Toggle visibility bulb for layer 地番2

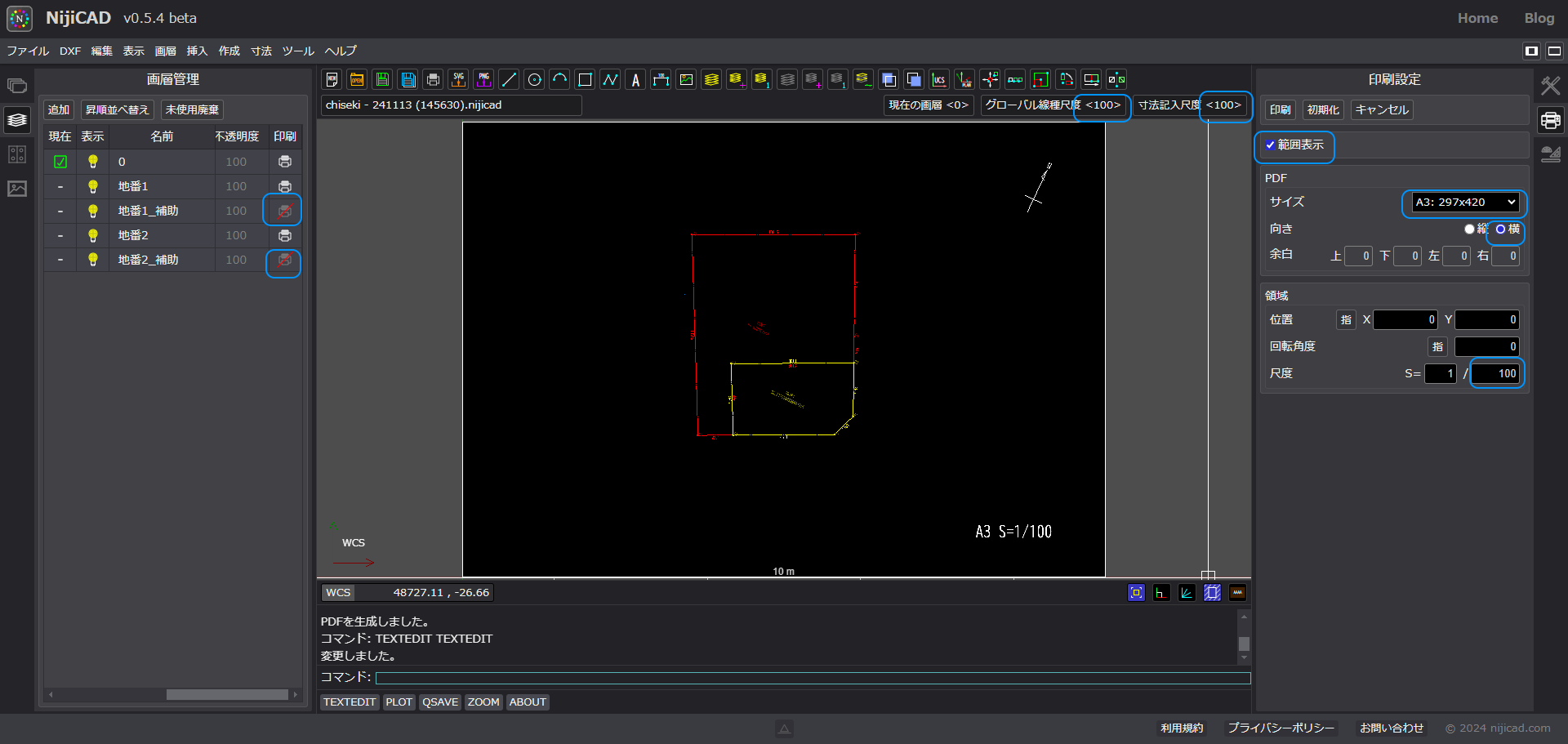[93, 235]
